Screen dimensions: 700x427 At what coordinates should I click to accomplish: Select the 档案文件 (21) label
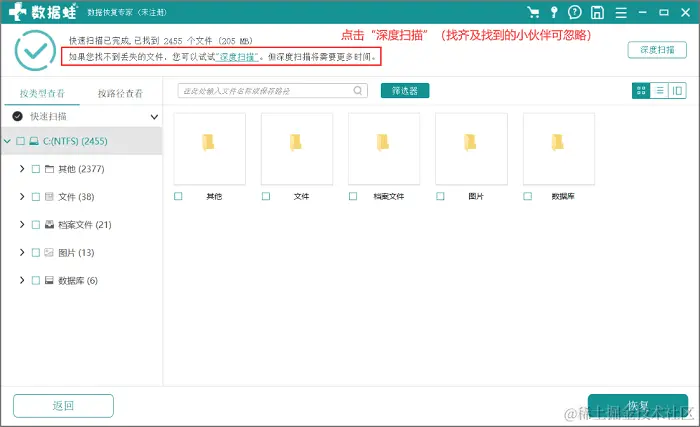[x=85, y=225]
